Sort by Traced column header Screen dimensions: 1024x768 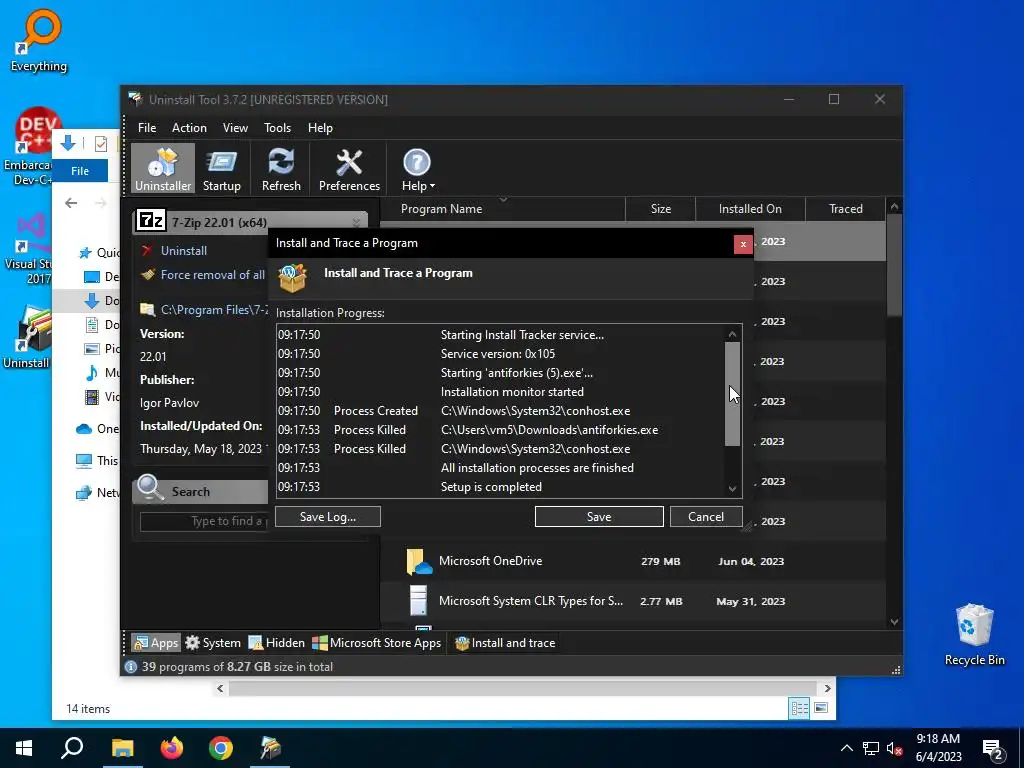846,209
